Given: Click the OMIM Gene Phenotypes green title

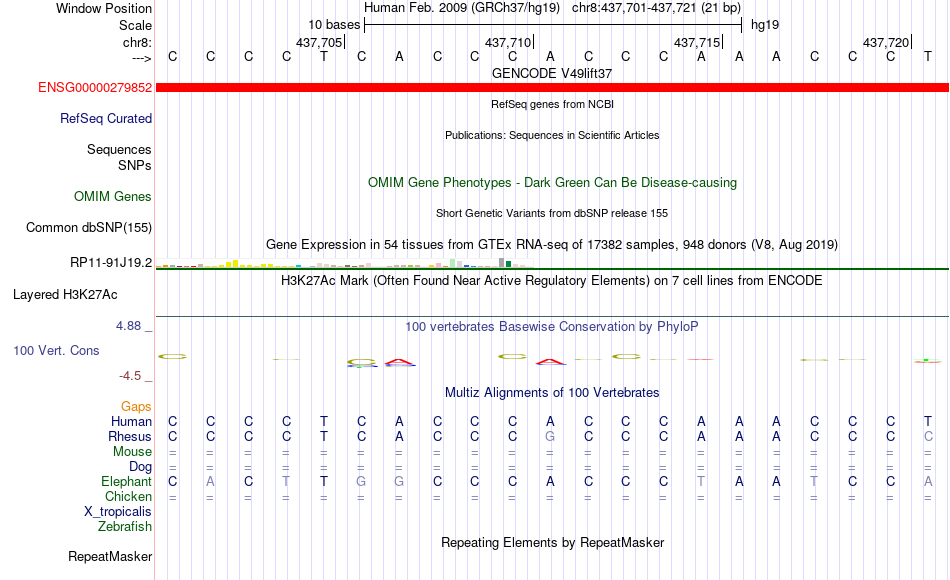Looking at the screenshot, I should pos(552,182).
